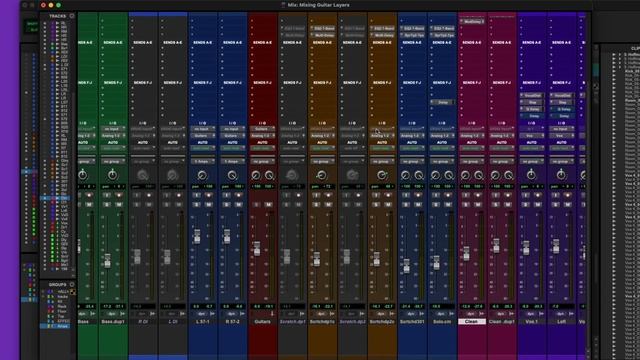This screenshot has height=360, width=640.
Task: Solo the Guitars aux track
Action: tap(256, 204)
